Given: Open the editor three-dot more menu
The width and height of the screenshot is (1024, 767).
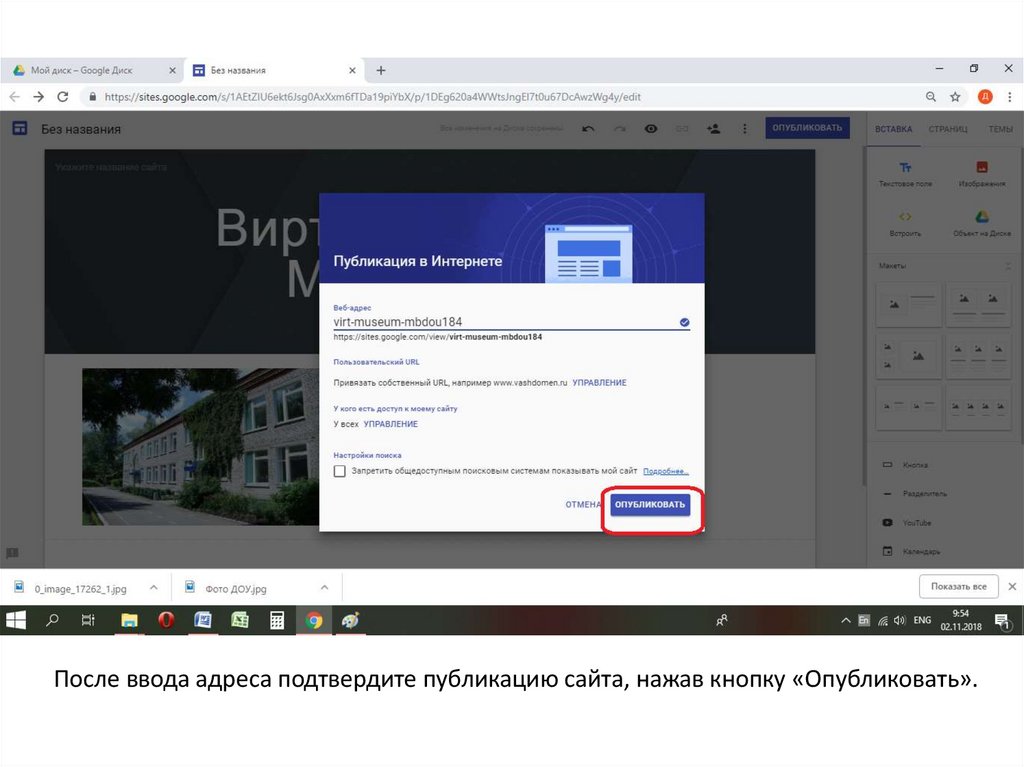Looking at the screenshot, I should click(744, 129).
